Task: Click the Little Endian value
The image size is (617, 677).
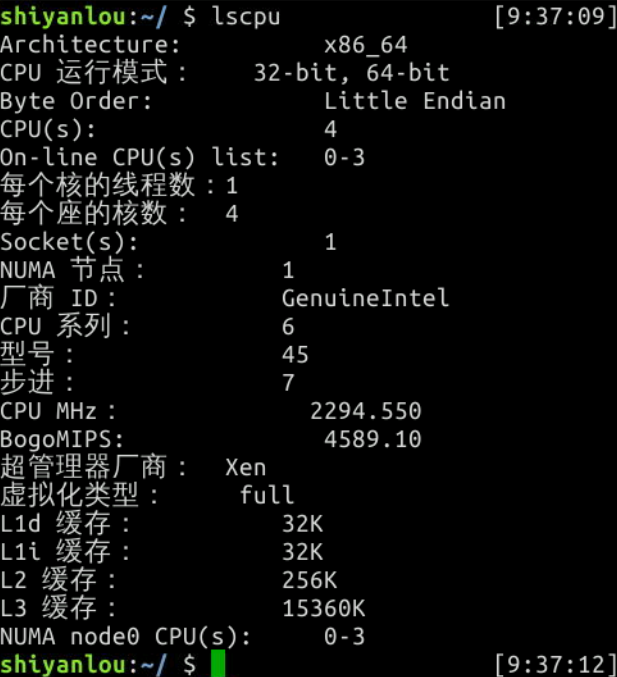Action: point(415,101)
